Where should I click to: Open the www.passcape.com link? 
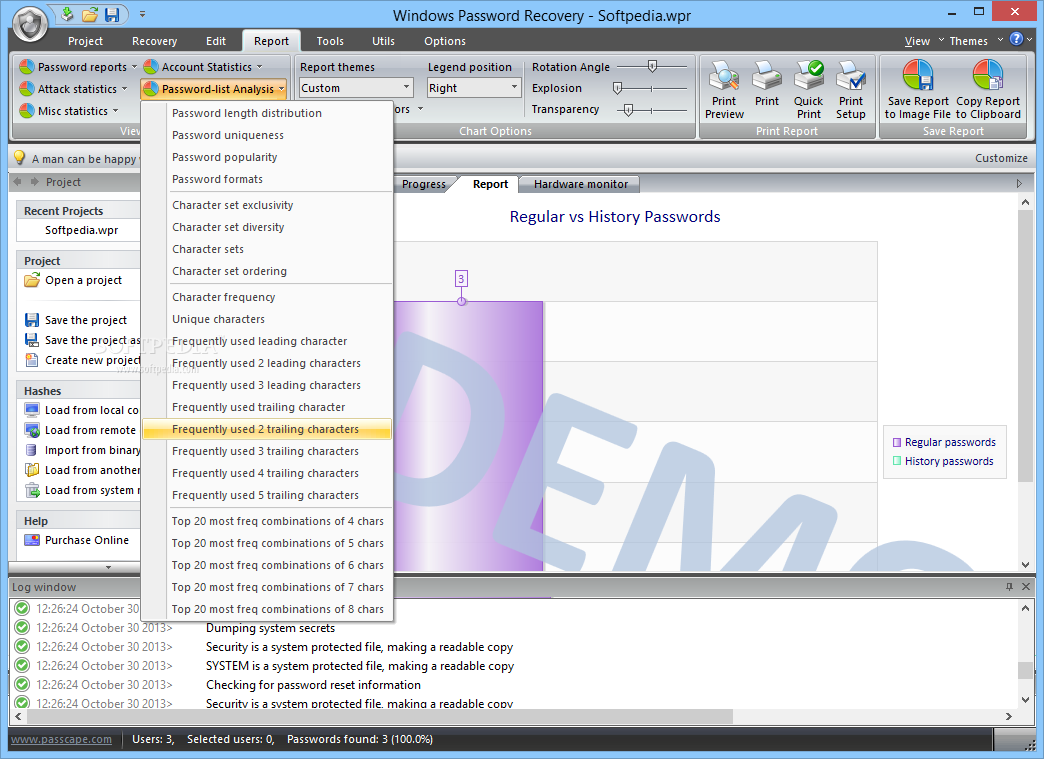(x=61, y=739)
